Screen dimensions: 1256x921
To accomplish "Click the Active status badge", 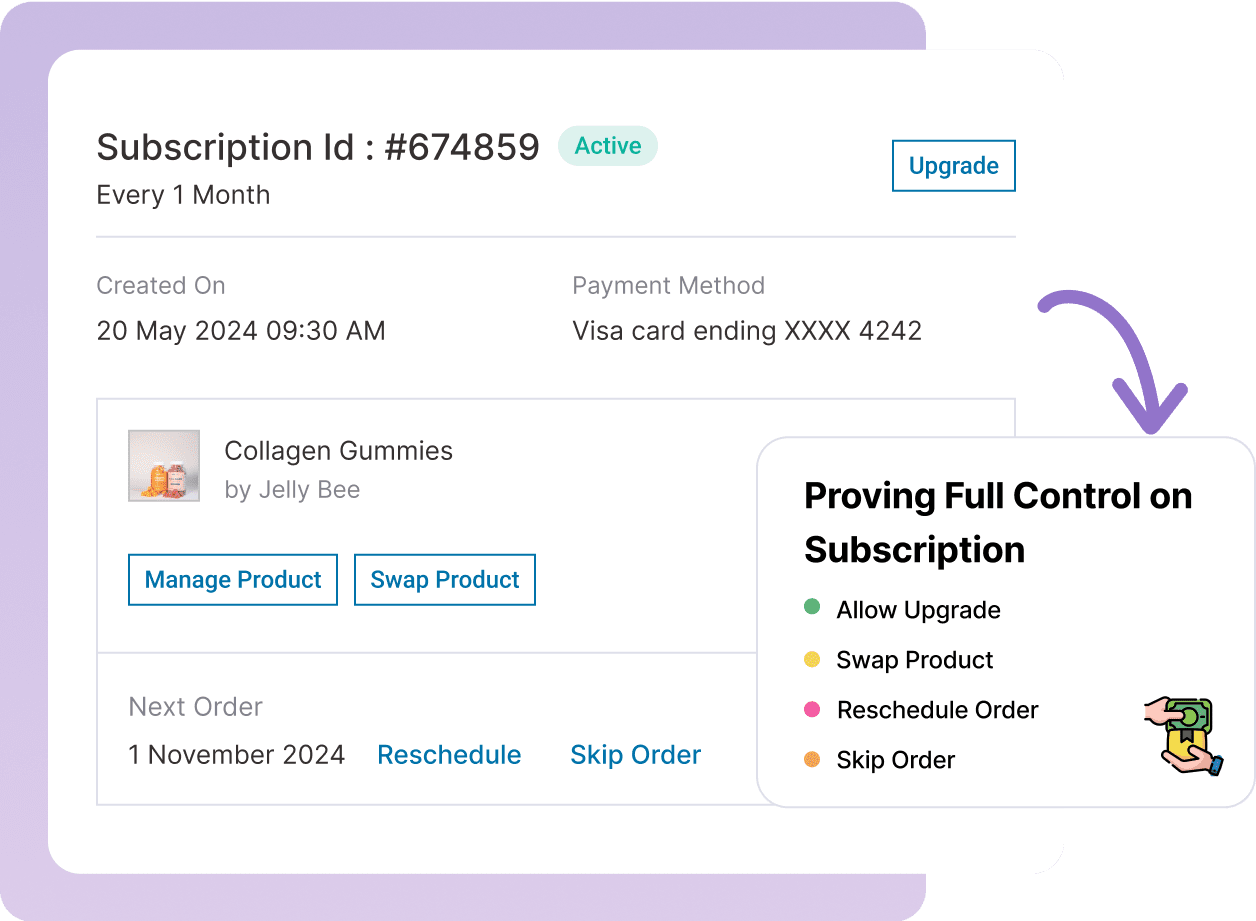I will [x=608, y=146].
